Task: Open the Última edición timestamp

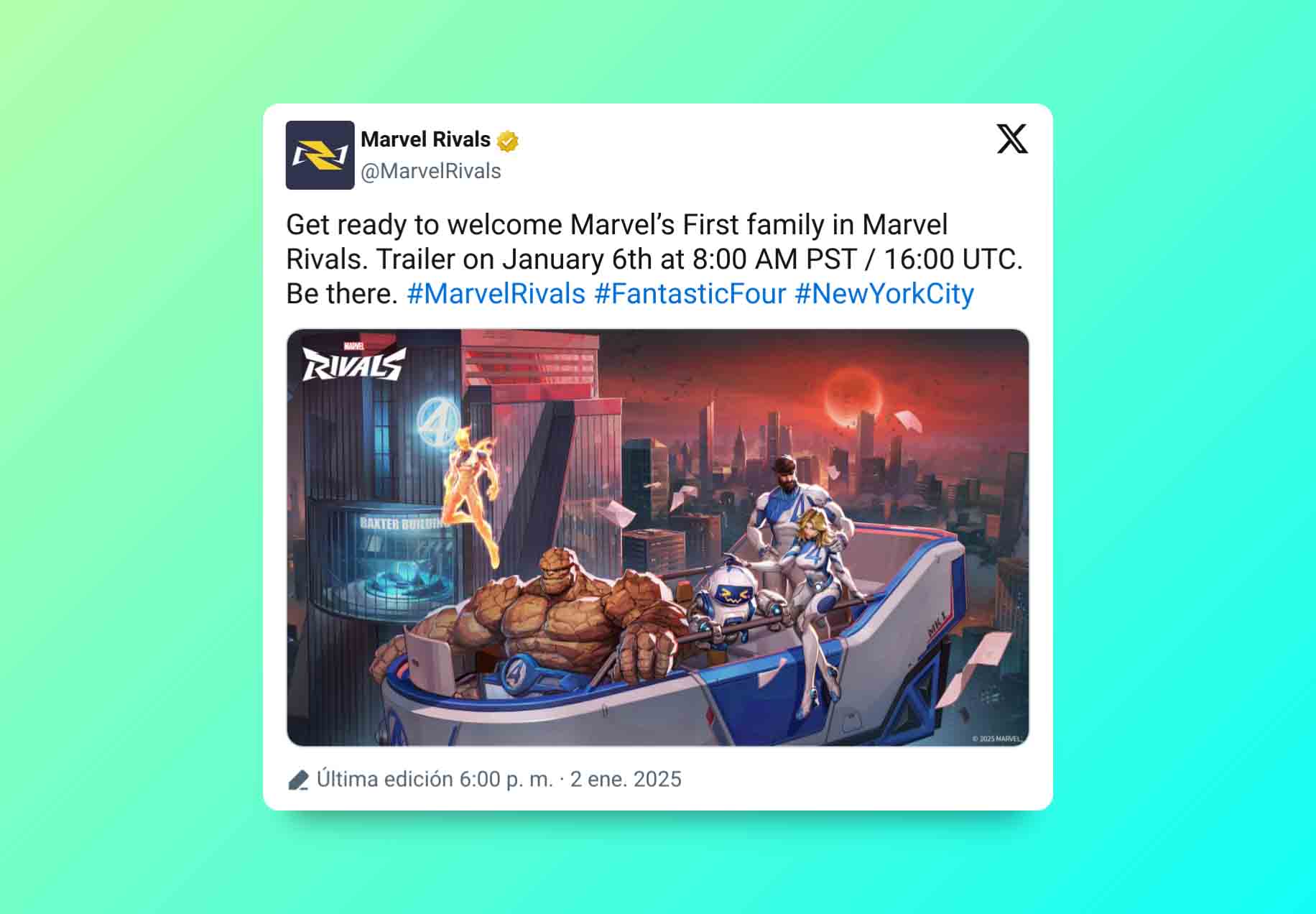Action: point(499,780)
